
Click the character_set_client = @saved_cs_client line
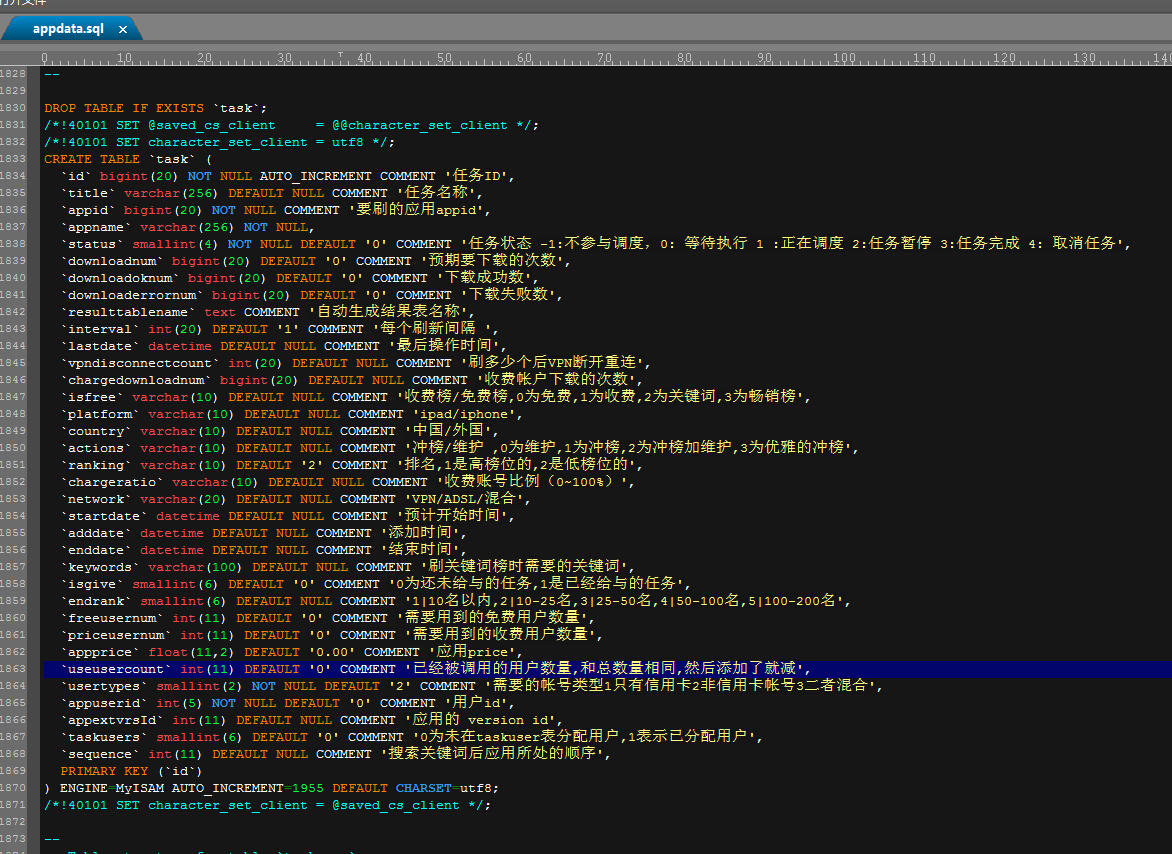coord(268,805)
